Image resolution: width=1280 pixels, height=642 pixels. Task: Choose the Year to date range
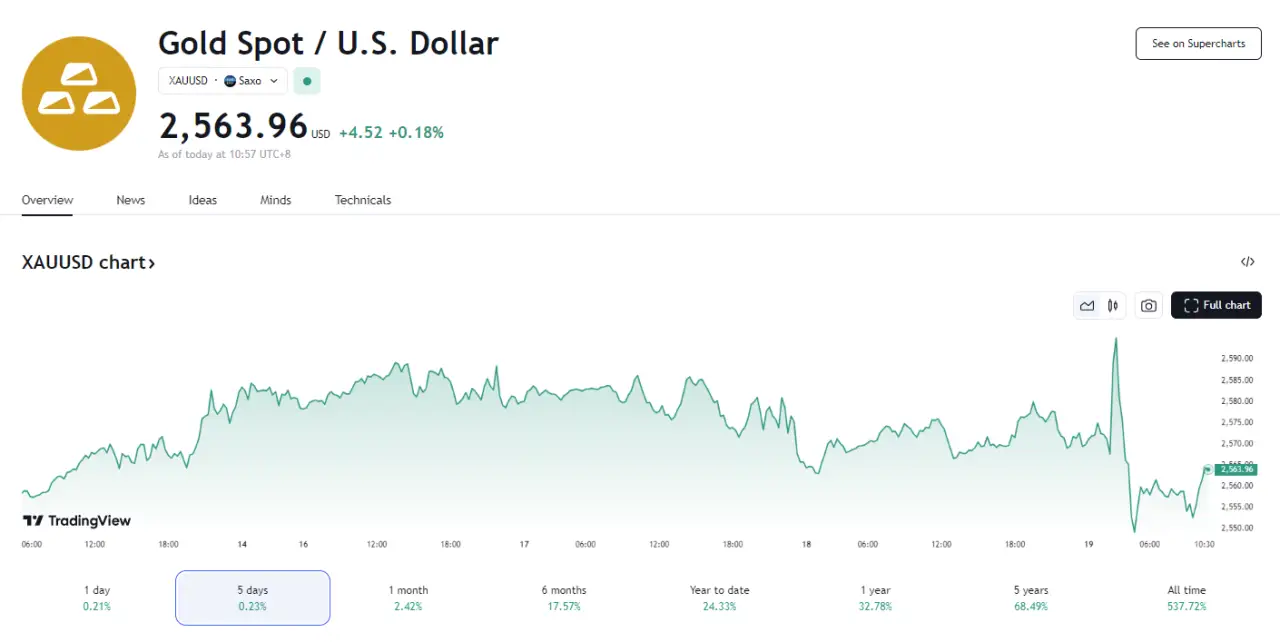point(719,597)
